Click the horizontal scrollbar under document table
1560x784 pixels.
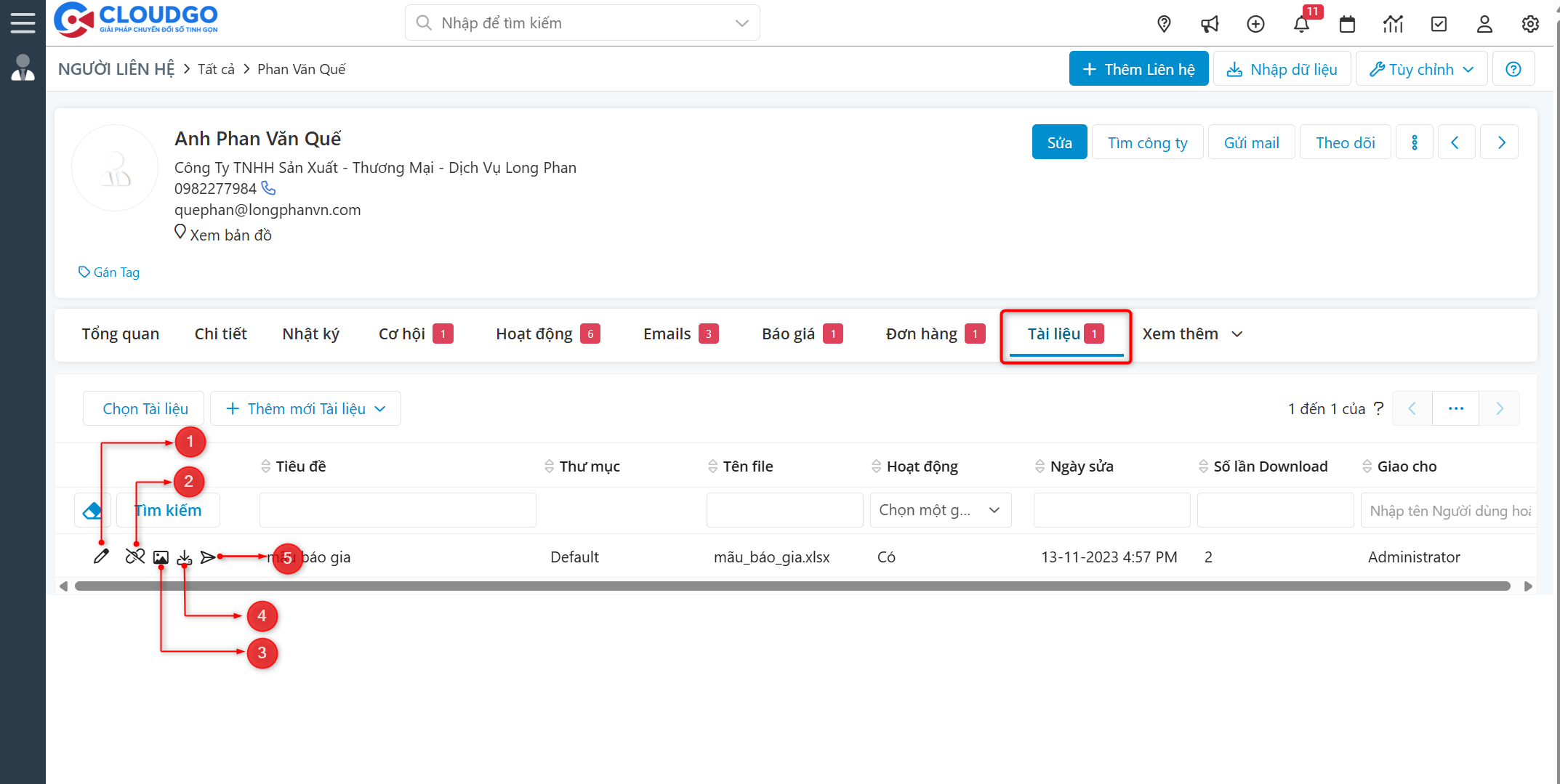point(792,586)
